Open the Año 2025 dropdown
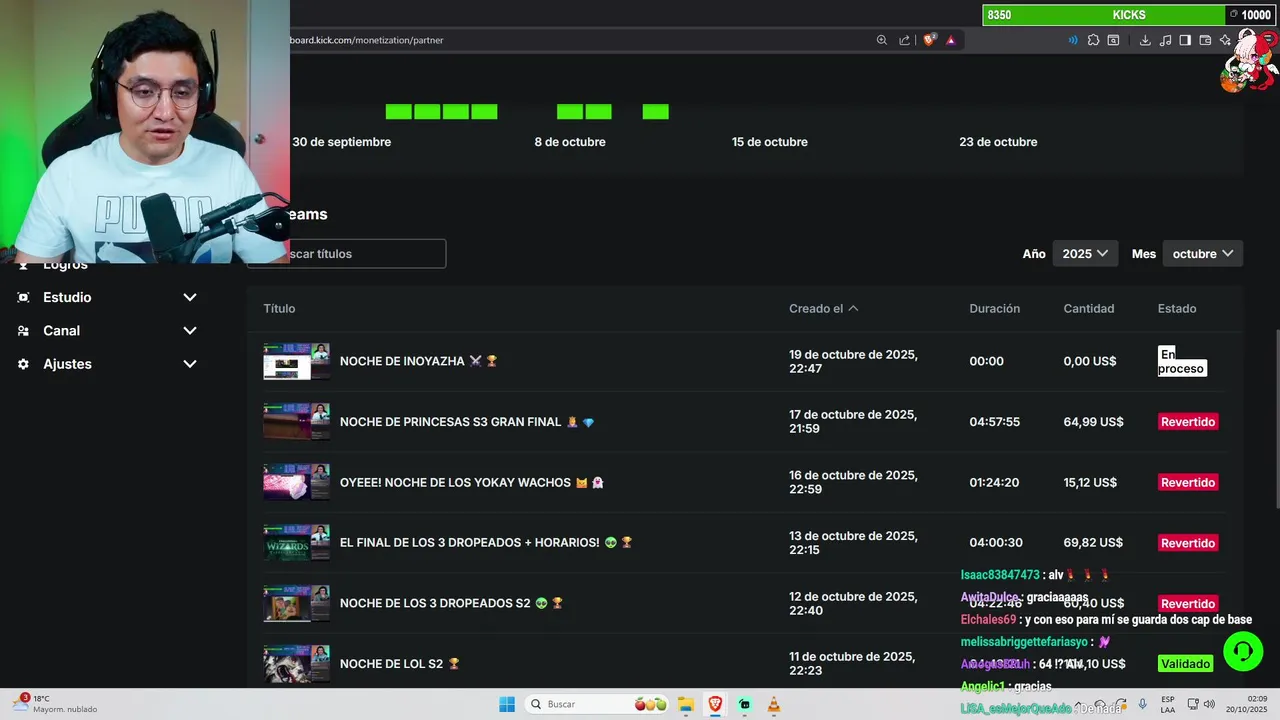 coord(1085,254)
